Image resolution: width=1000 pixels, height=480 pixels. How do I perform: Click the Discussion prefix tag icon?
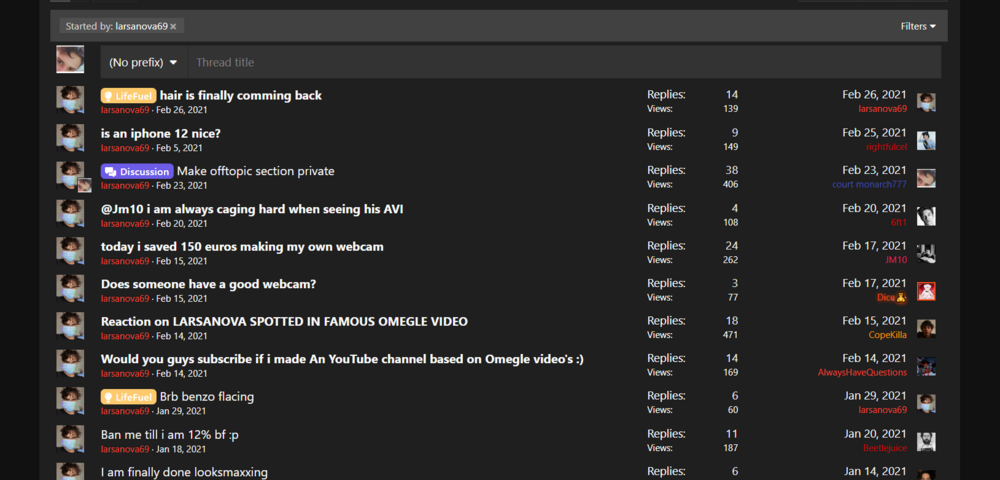[x=110, y=171]
